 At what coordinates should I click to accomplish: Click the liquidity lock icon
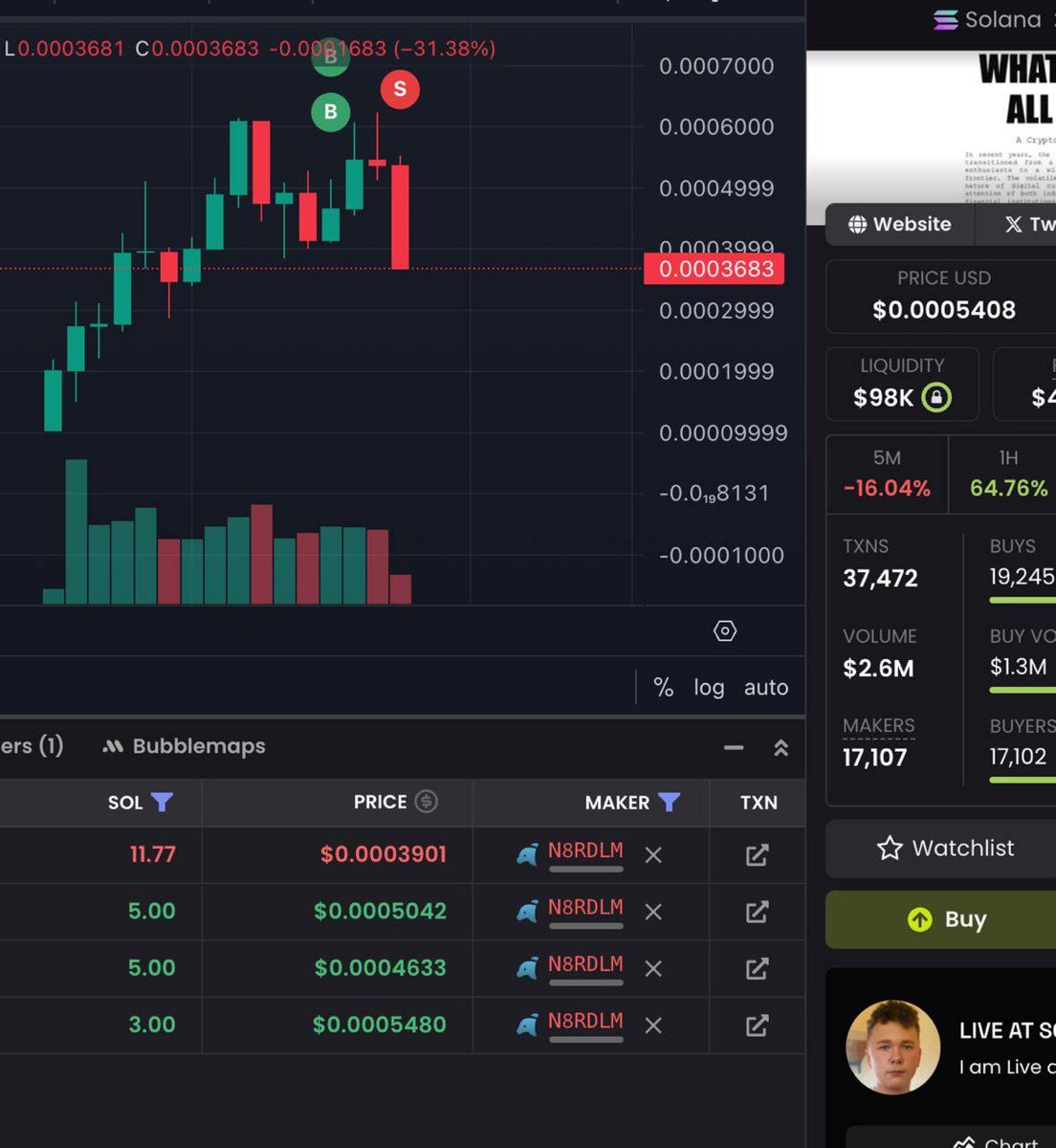pos(936,397)
